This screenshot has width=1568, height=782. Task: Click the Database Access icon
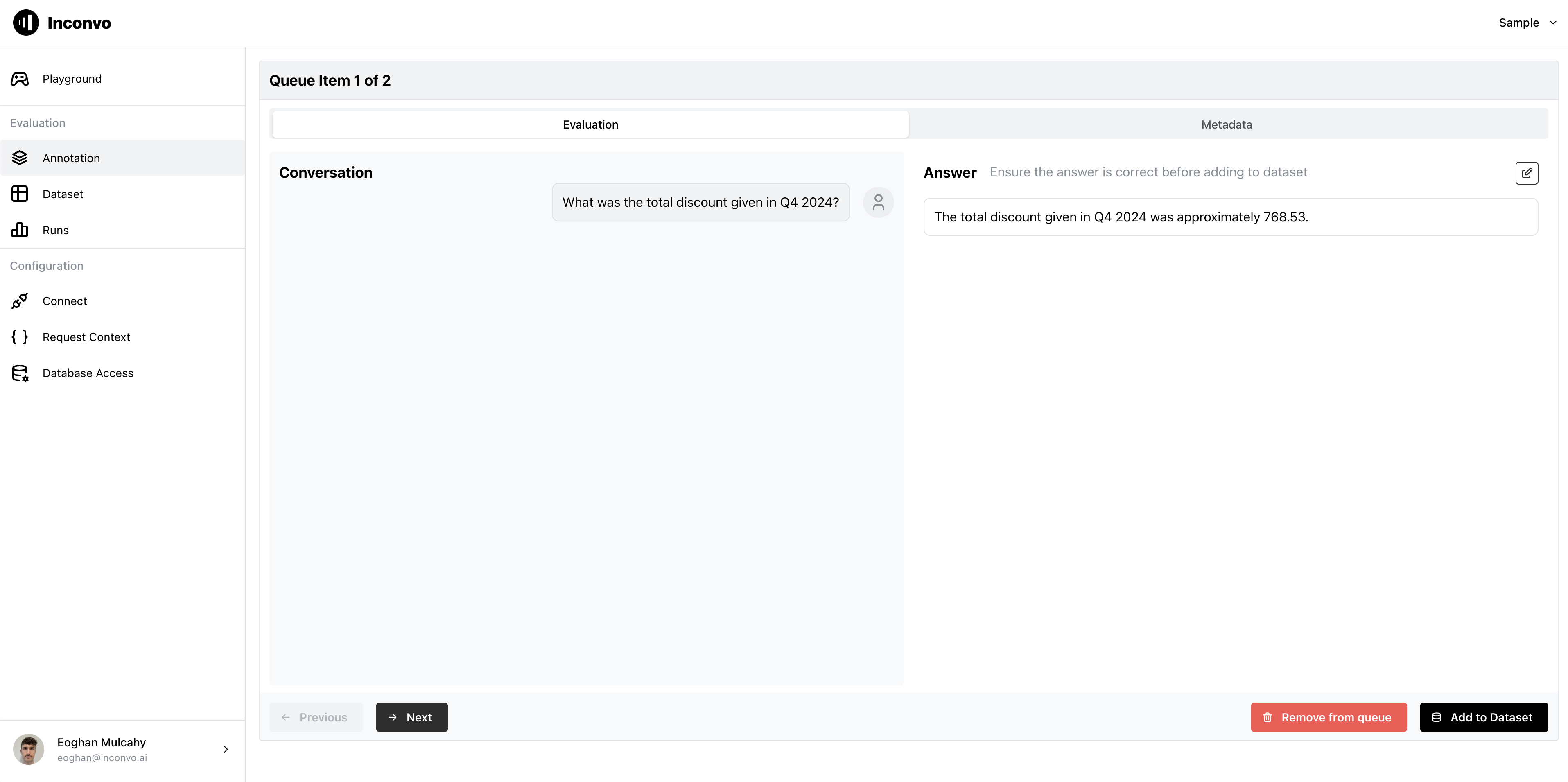(20, 373)
